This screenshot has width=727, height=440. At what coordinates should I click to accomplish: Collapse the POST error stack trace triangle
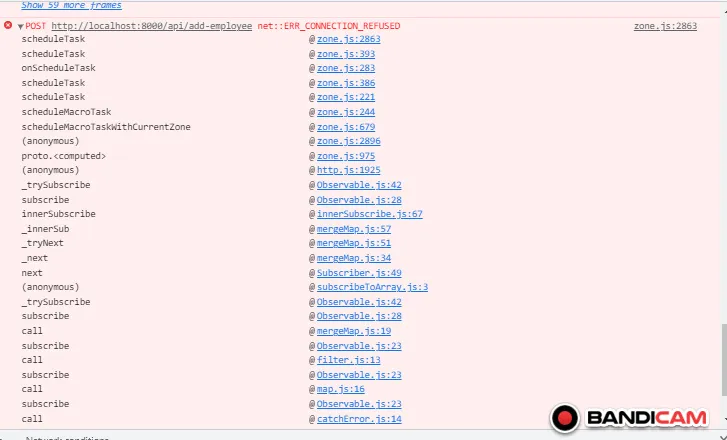click(x=20, y=26)
